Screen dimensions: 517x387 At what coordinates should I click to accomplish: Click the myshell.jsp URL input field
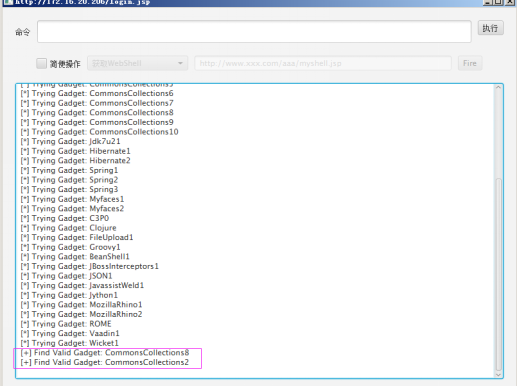(x=323, y=63)
